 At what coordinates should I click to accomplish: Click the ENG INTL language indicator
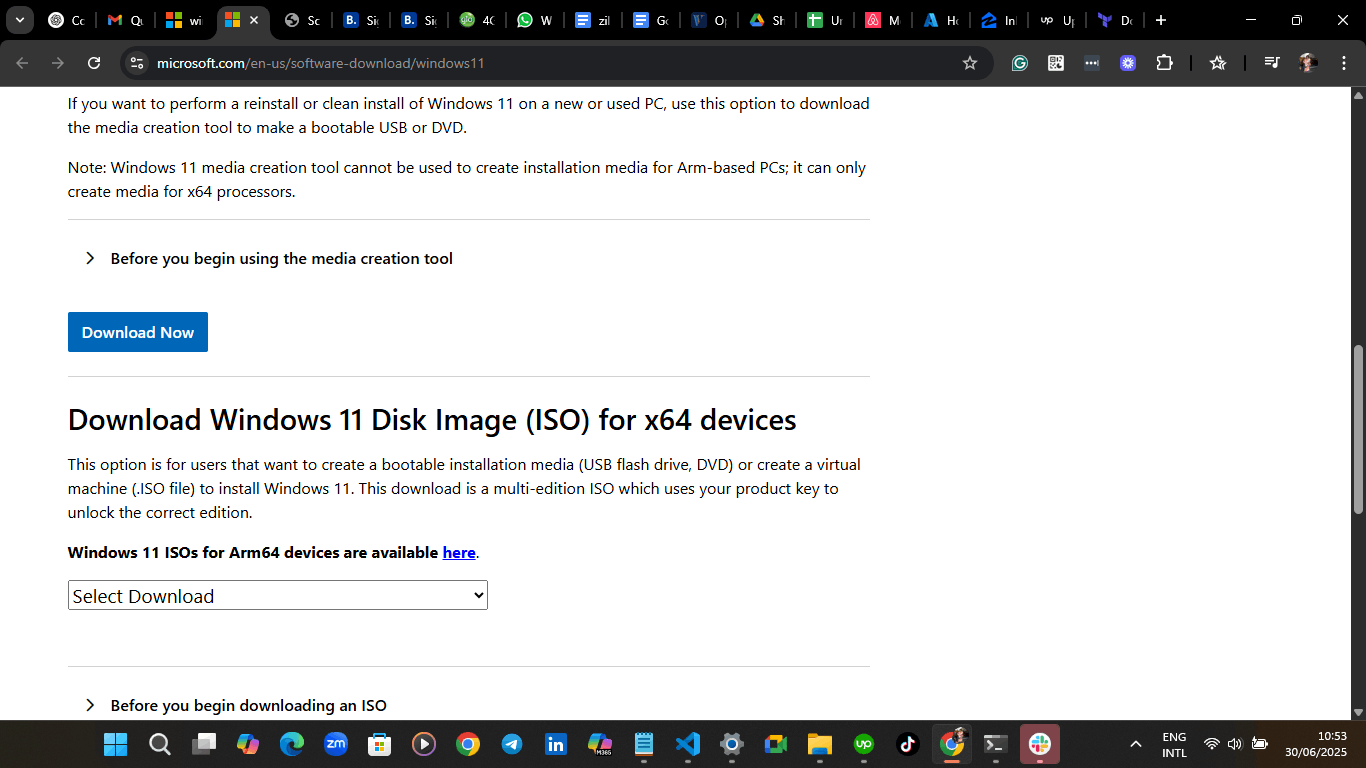1174,744
